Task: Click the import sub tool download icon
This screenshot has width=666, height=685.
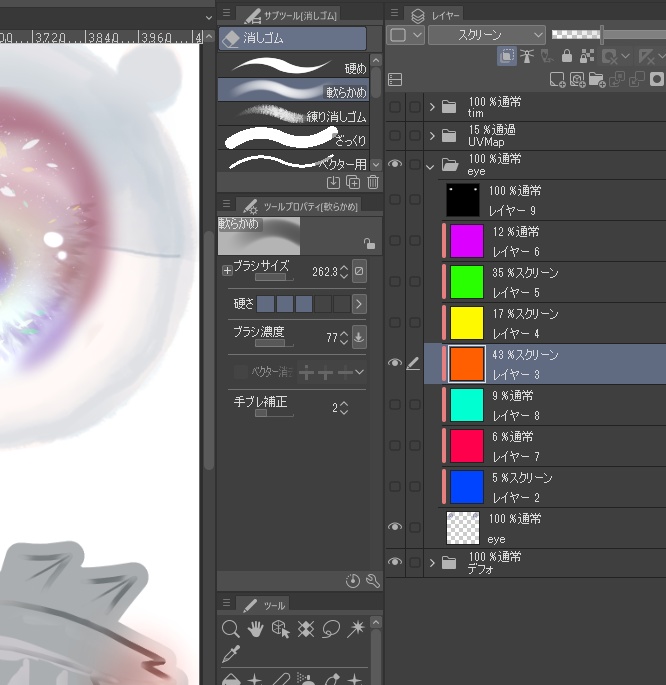Action: (x=333, y=182)
